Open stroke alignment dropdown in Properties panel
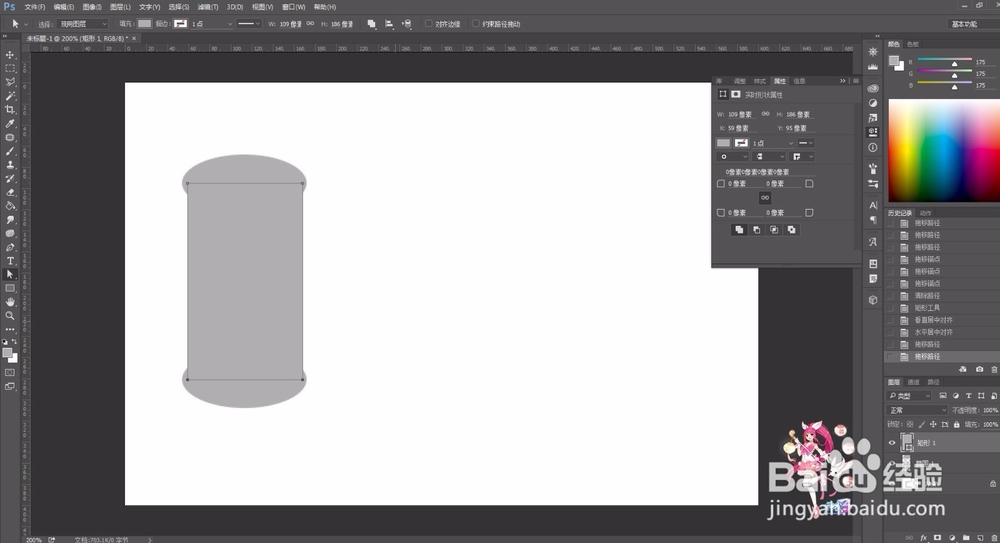This screenshot has width=1000, height=543. [732, 156]
